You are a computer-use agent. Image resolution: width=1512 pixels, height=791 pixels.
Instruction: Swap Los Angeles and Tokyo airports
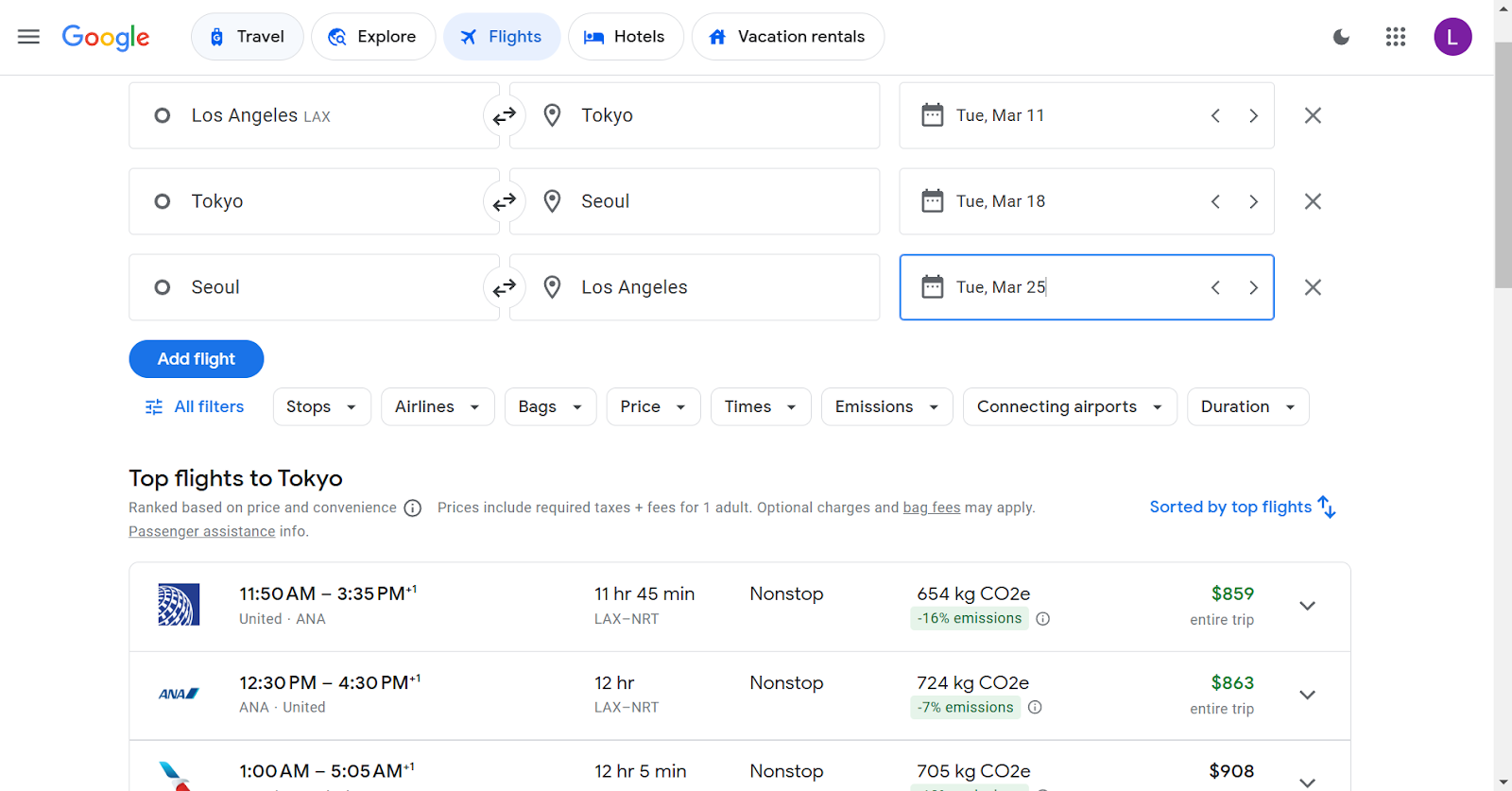[x=505, y=115]
